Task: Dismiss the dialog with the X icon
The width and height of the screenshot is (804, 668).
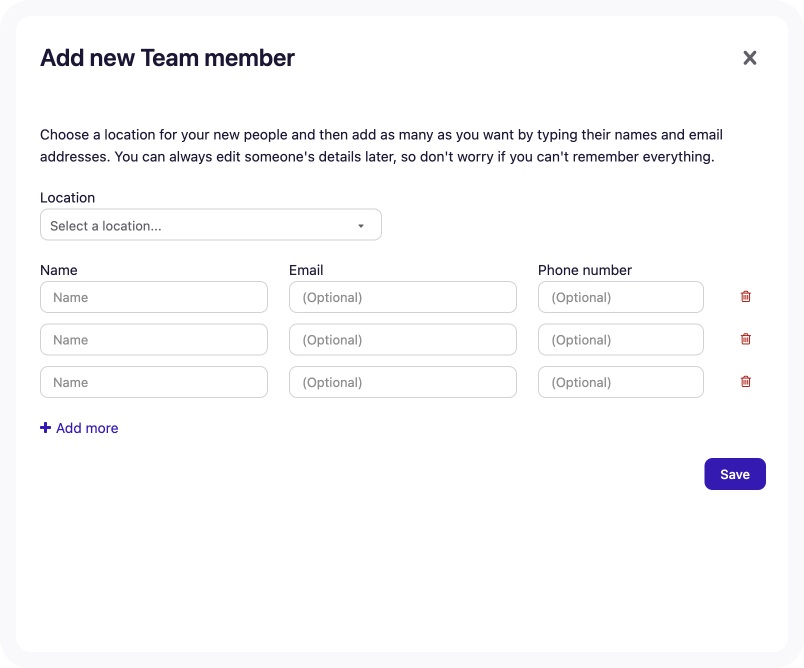Action: 750,57
